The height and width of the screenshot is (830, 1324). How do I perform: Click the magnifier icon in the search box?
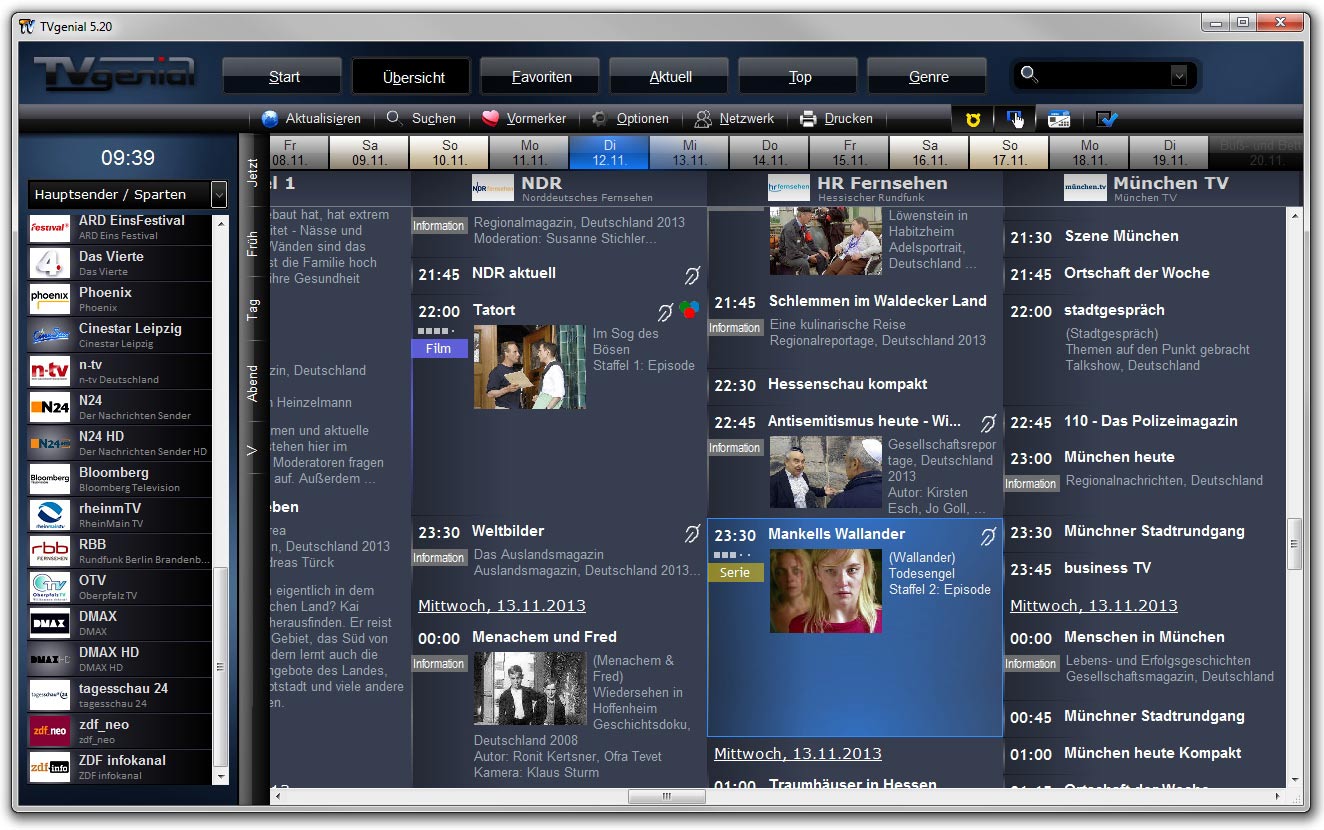[1029, 75]
